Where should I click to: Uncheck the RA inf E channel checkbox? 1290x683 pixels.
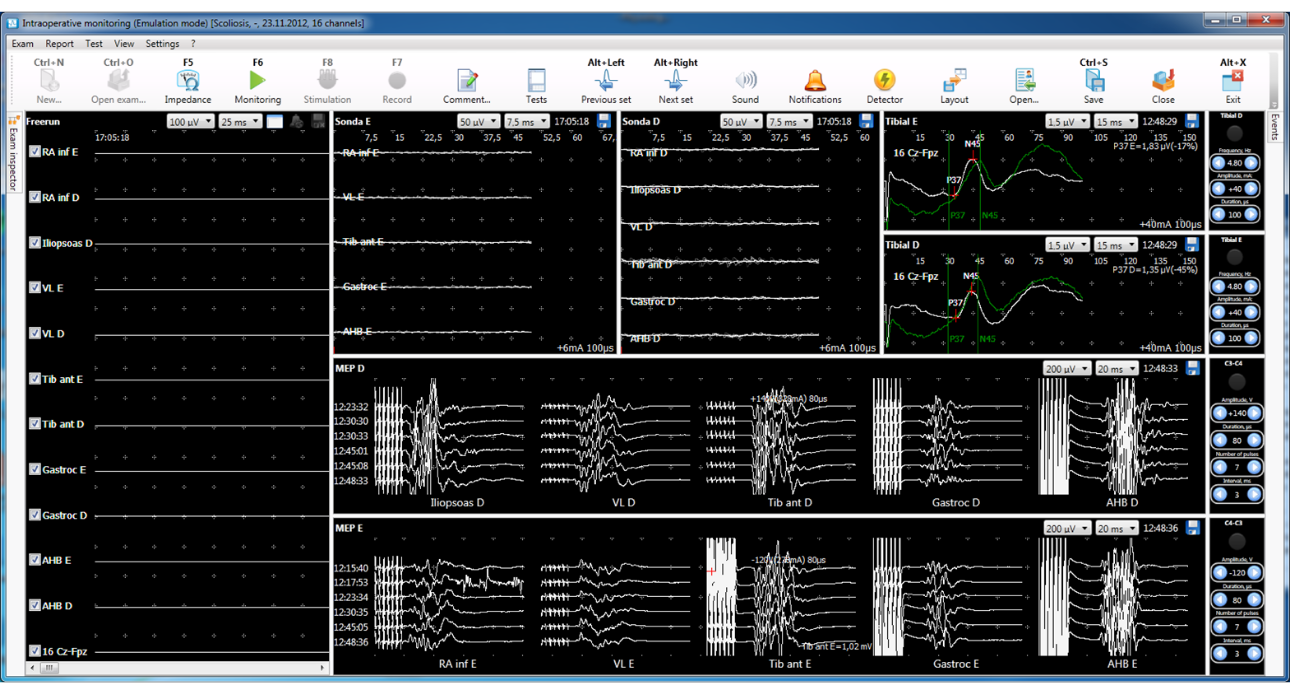coord(35,152)
